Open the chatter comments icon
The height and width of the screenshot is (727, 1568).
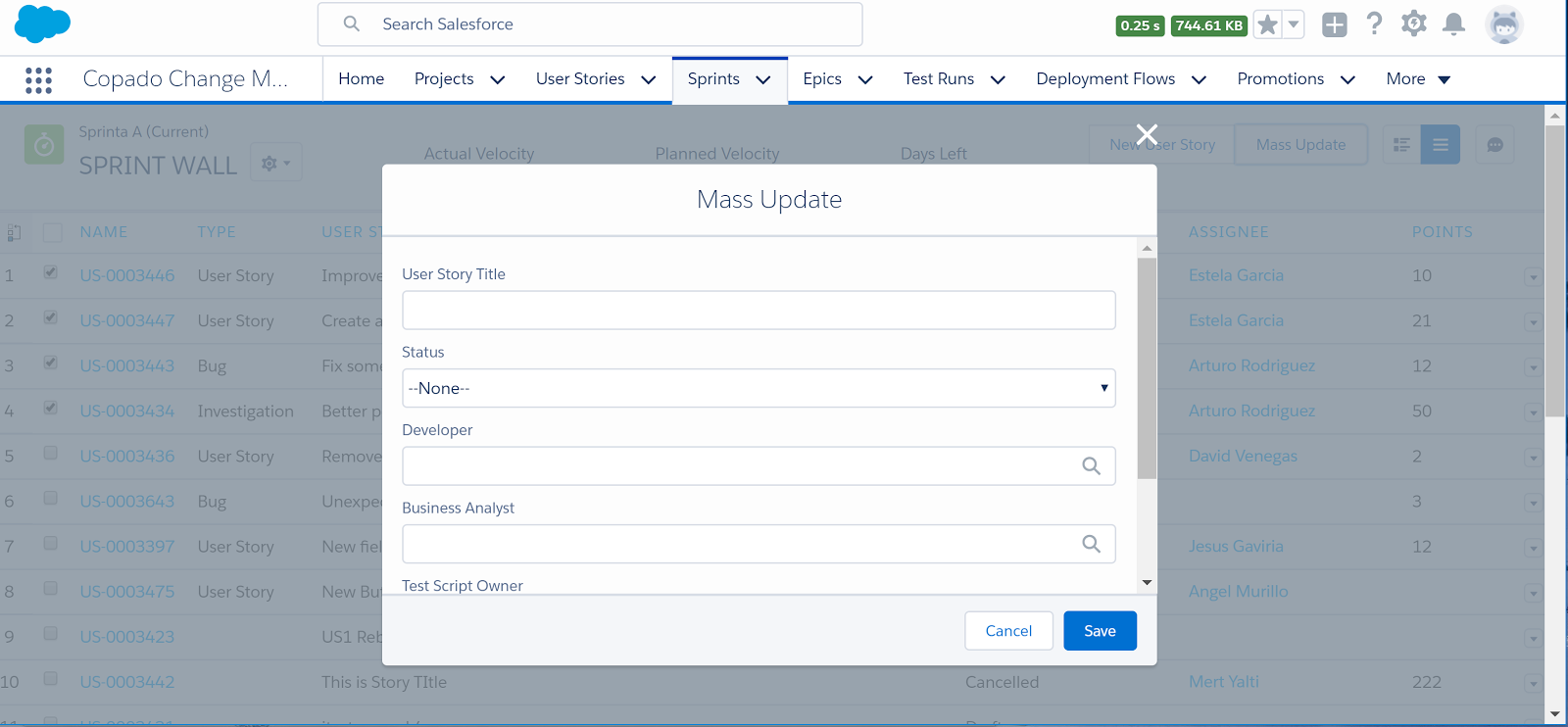click(x=1494, y=145)
